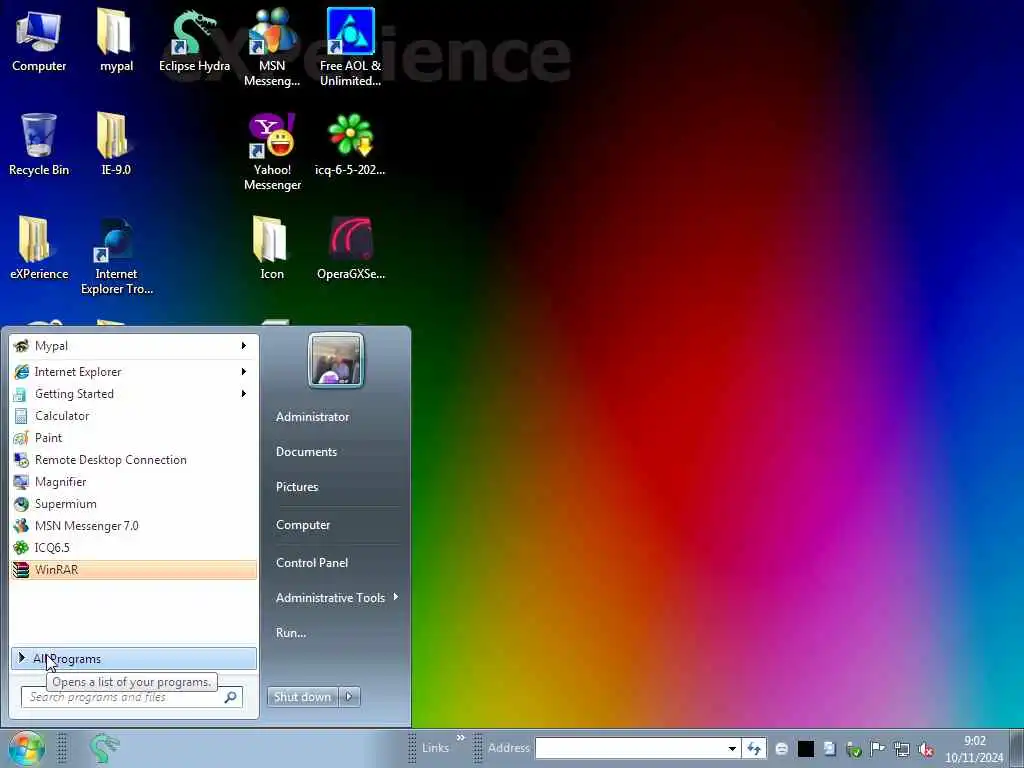Launch the Yahoo! Messenger desktop shortcut
This screenshot has width=1024, height=768.
[x=272, y=152]
